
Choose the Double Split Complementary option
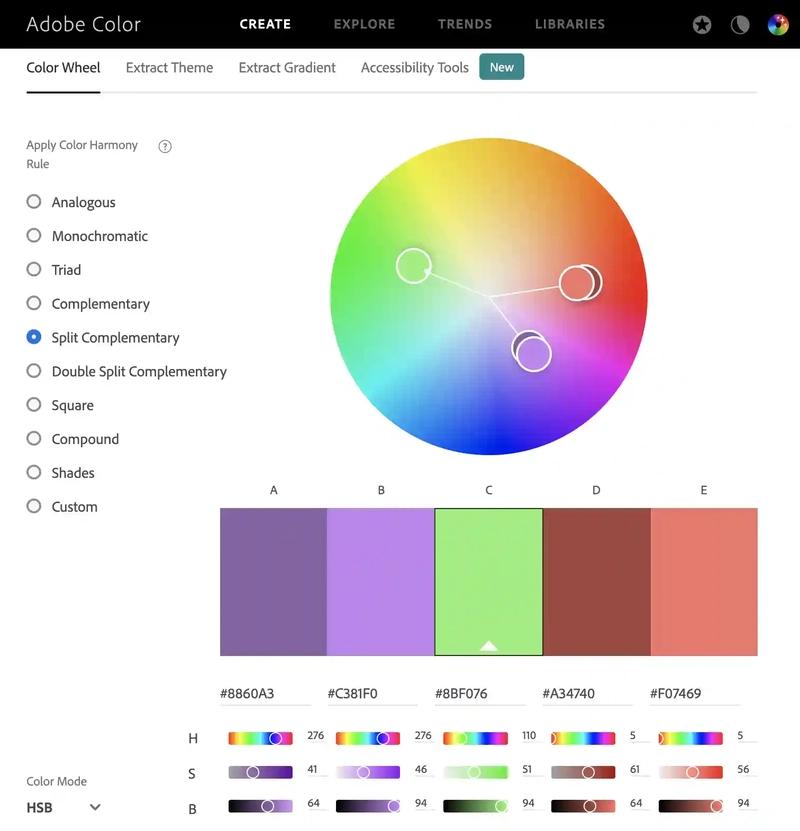coord(127,371)
